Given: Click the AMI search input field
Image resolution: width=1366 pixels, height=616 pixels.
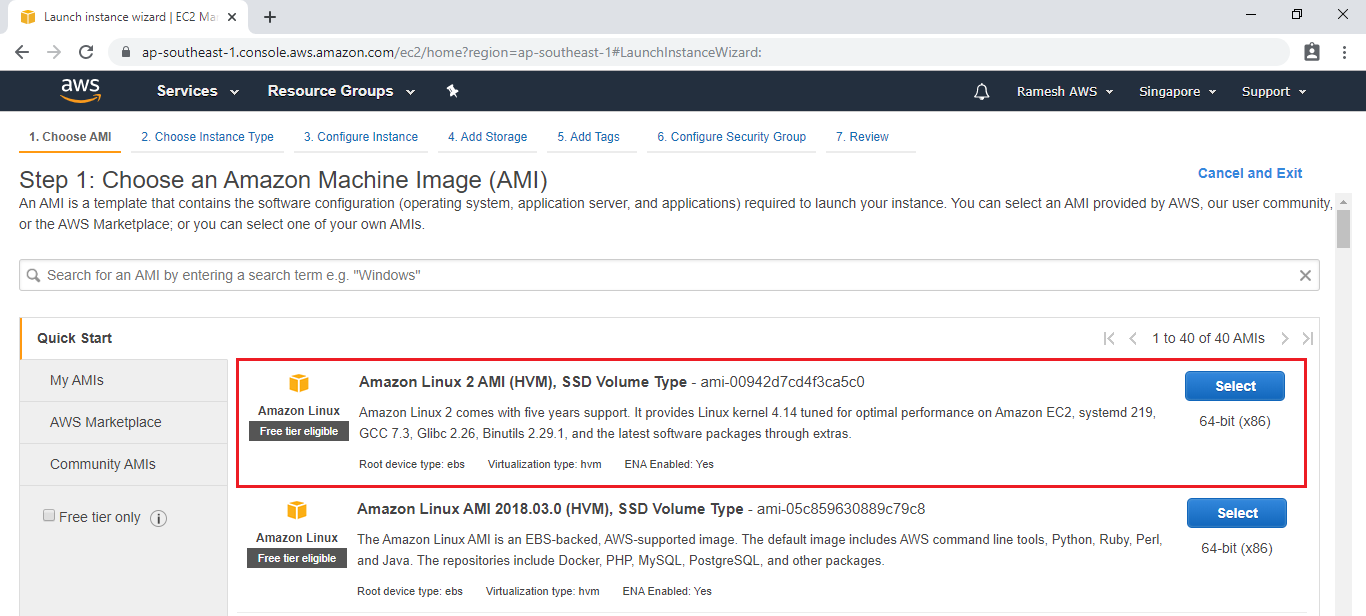Looking at the screenshot, I should pos(669,275).
